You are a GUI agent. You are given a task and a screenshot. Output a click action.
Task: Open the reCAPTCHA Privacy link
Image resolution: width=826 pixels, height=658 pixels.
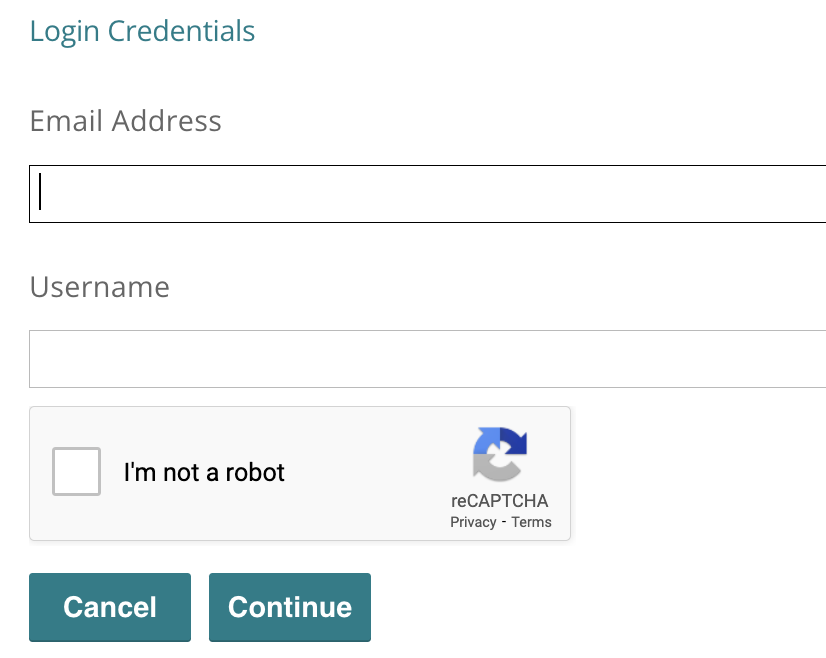click(x=473, y=521)
